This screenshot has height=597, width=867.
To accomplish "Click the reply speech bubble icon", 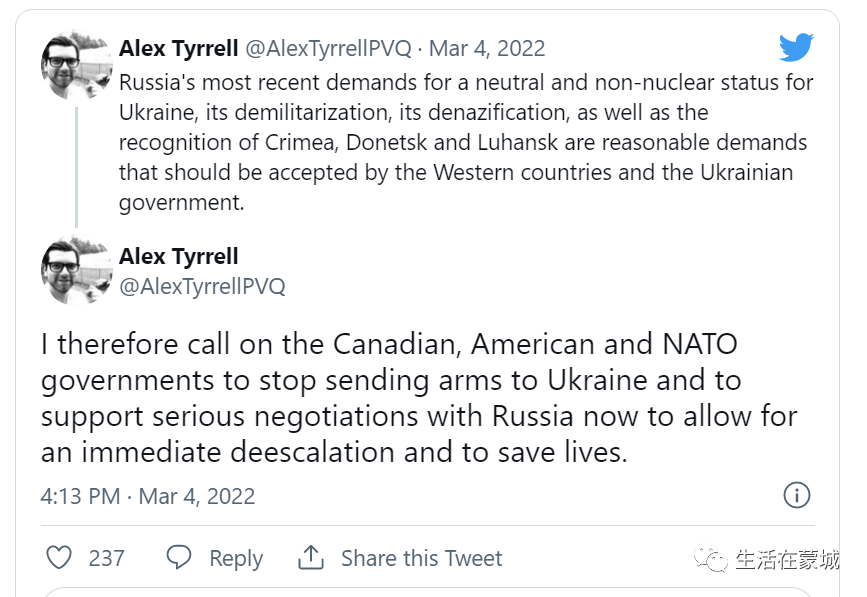I will pyautogui.click(x=179, y=557).
